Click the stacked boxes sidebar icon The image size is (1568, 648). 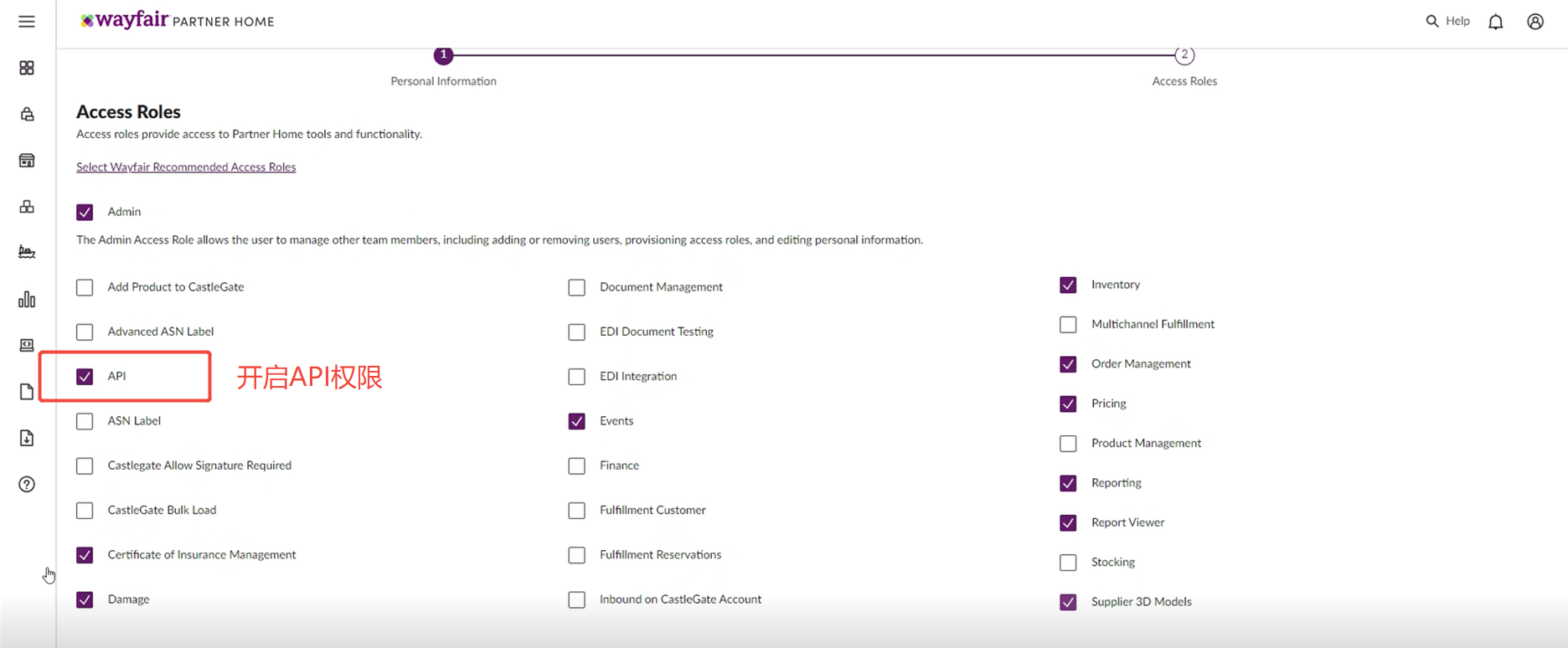[27, 207]
